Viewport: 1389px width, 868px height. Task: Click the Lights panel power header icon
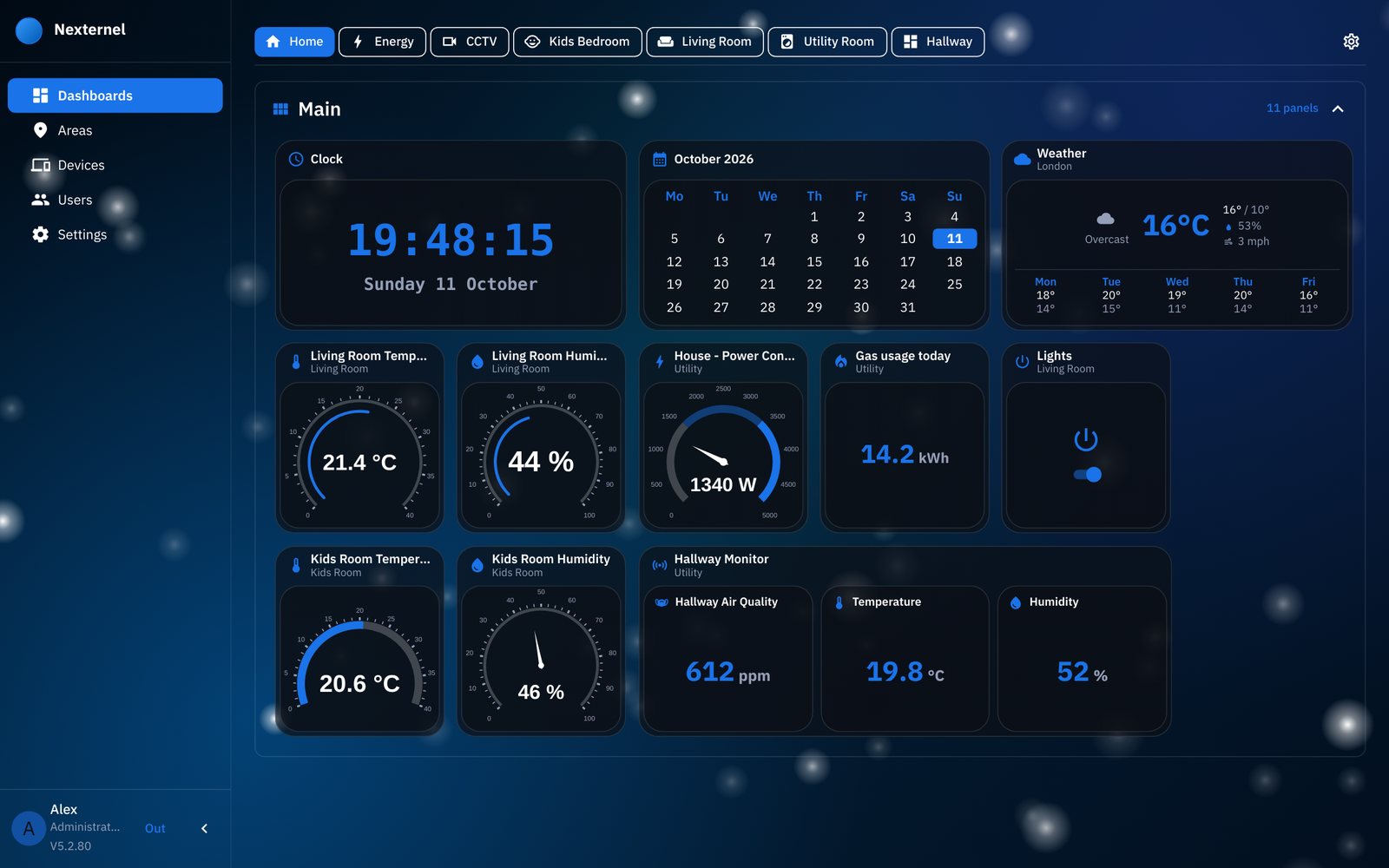tap(1023, 362)
